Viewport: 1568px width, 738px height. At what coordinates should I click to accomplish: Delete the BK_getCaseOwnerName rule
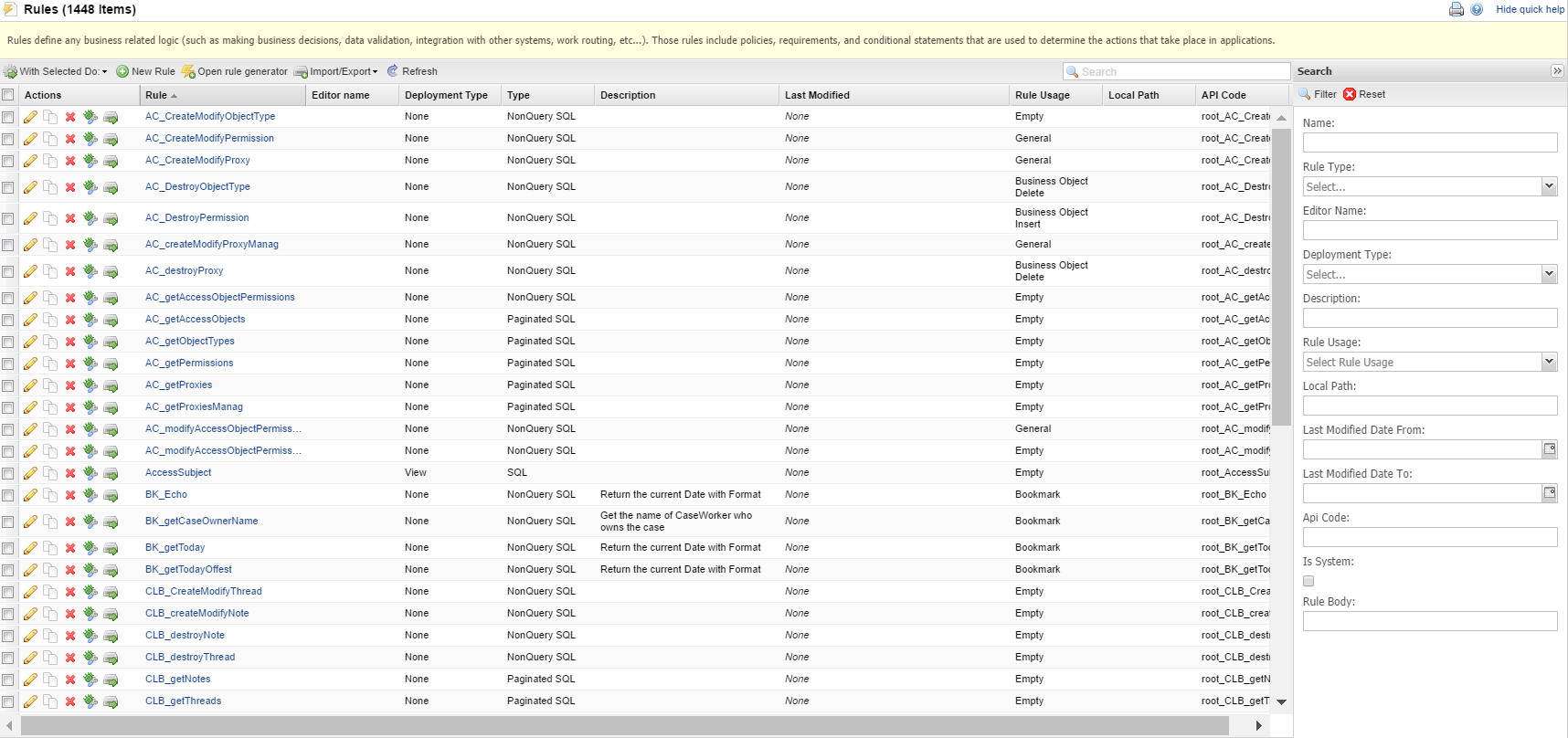(x=70, y=522)
